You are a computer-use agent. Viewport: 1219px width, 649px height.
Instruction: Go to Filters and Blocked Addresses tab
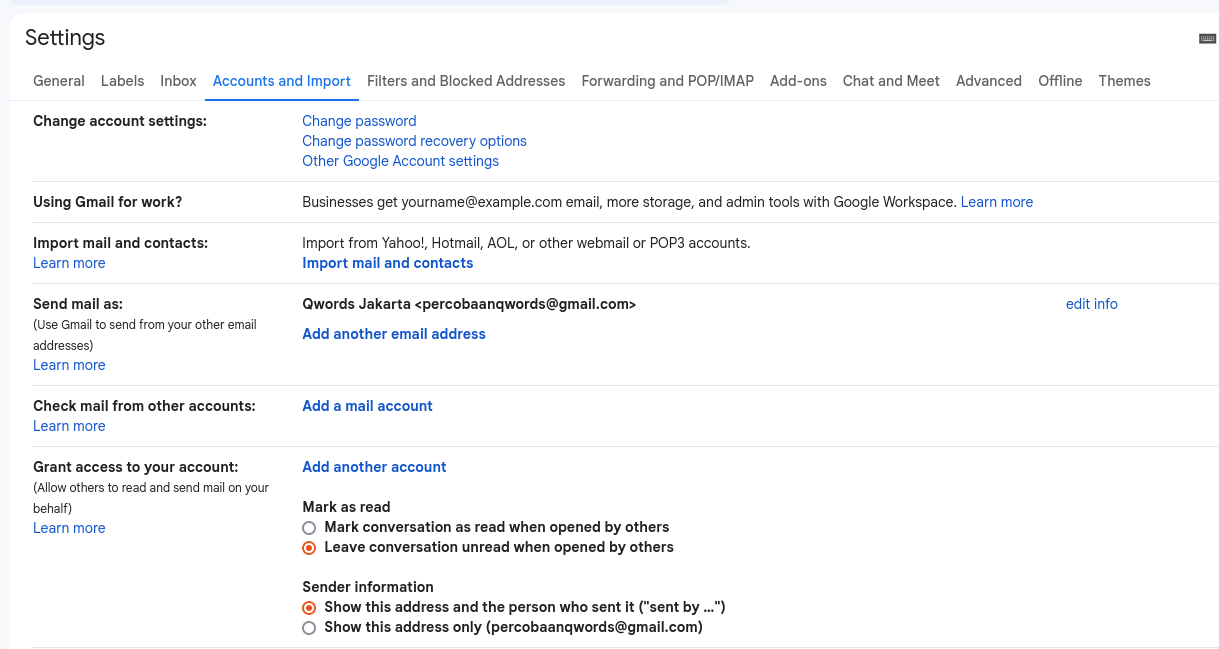tap(466, 81)
